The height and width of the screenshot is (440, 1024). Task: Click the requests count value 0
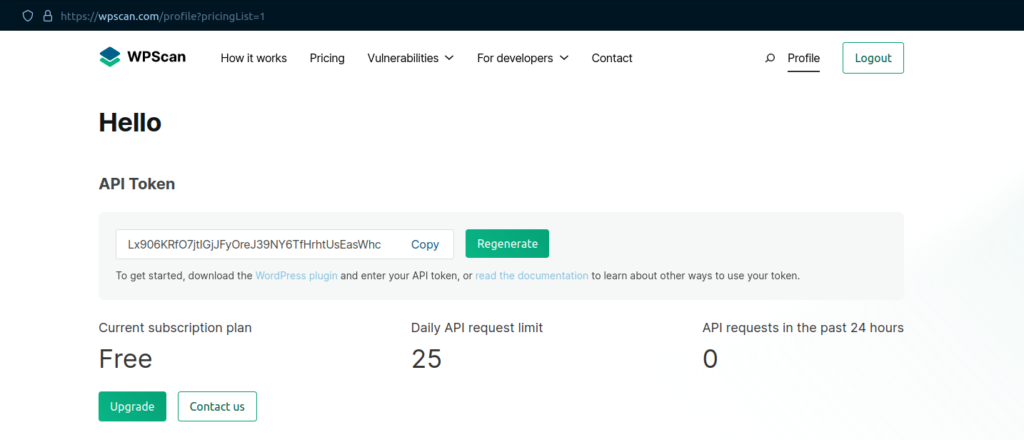[x=710, y=359]
